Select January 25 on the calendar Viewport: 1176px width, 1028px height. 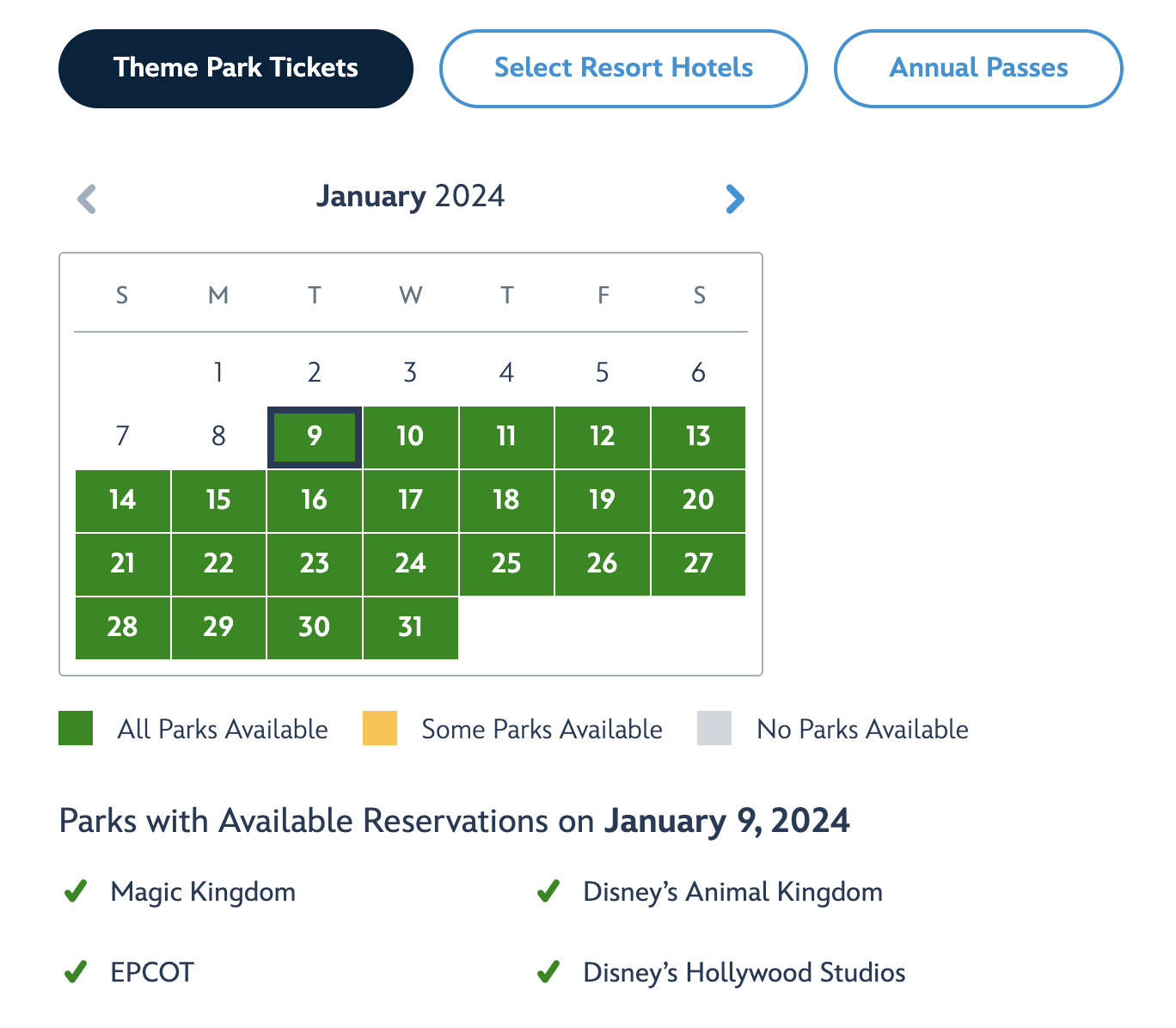(x=506, y=564)
